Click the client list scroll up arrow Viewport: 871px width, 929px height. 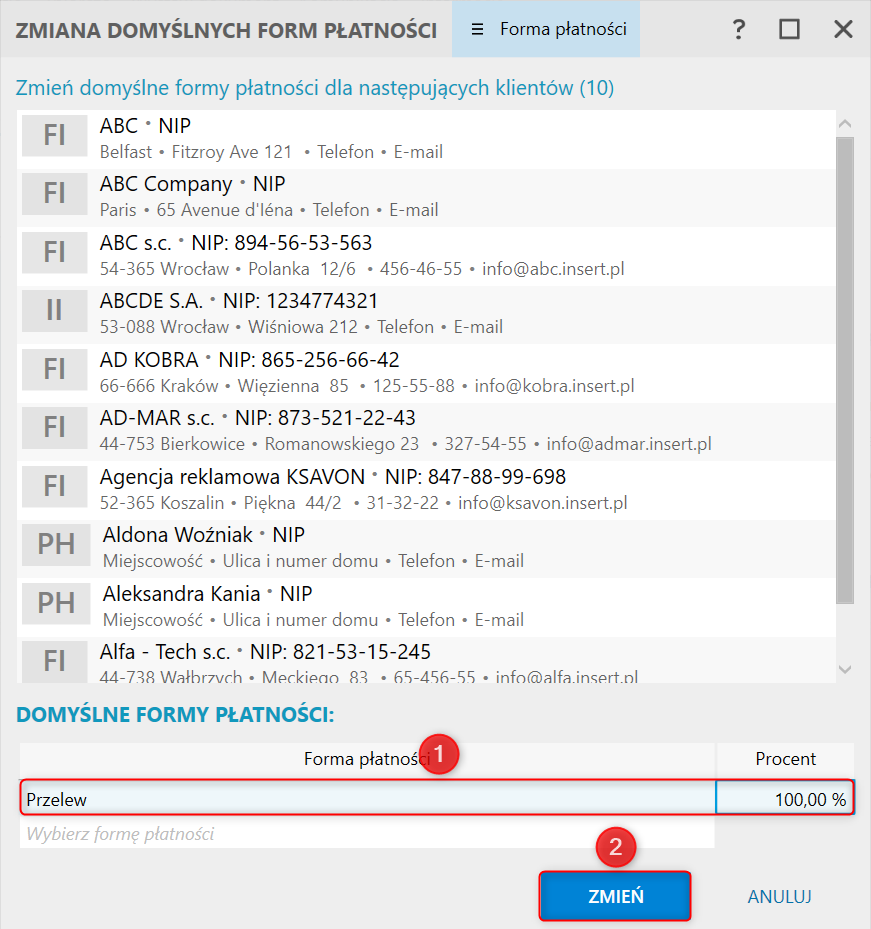click(846, 124)
